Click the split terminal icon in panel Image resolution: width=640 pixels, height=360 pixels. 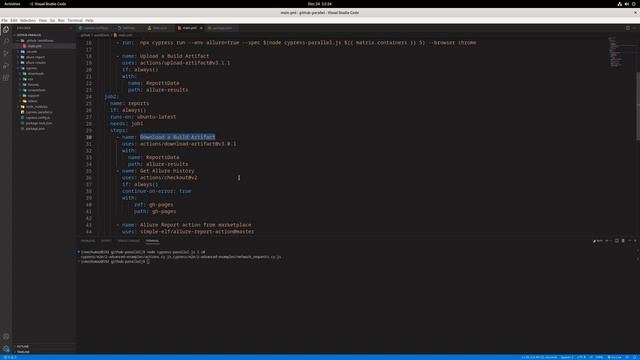click(617, 241)
